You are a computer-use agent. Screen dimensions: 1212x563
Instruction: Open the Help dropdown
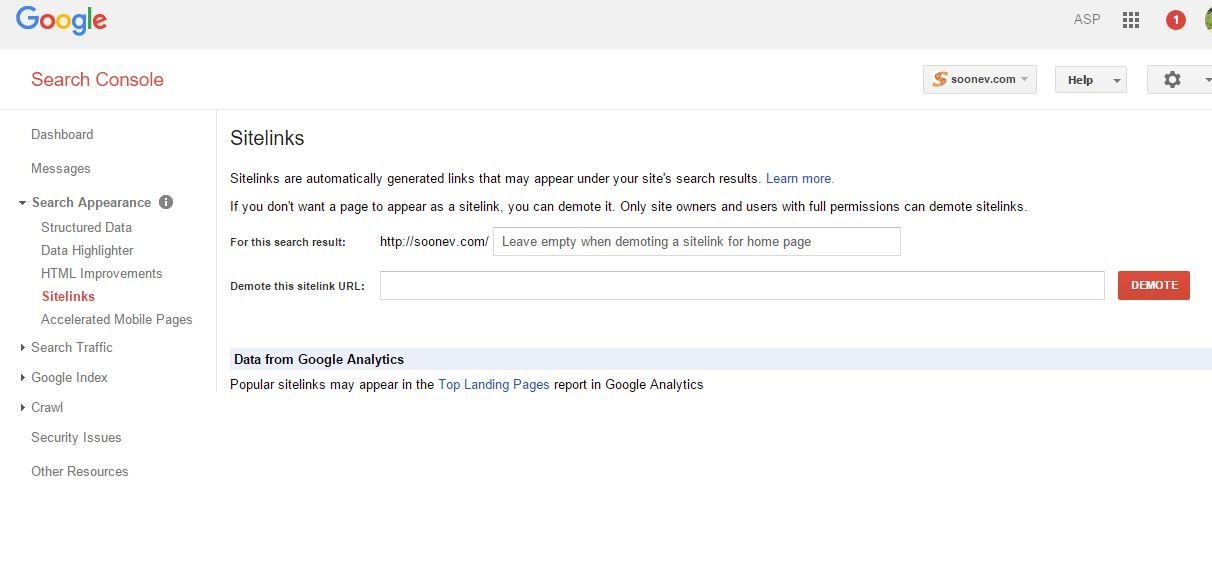1091,79
